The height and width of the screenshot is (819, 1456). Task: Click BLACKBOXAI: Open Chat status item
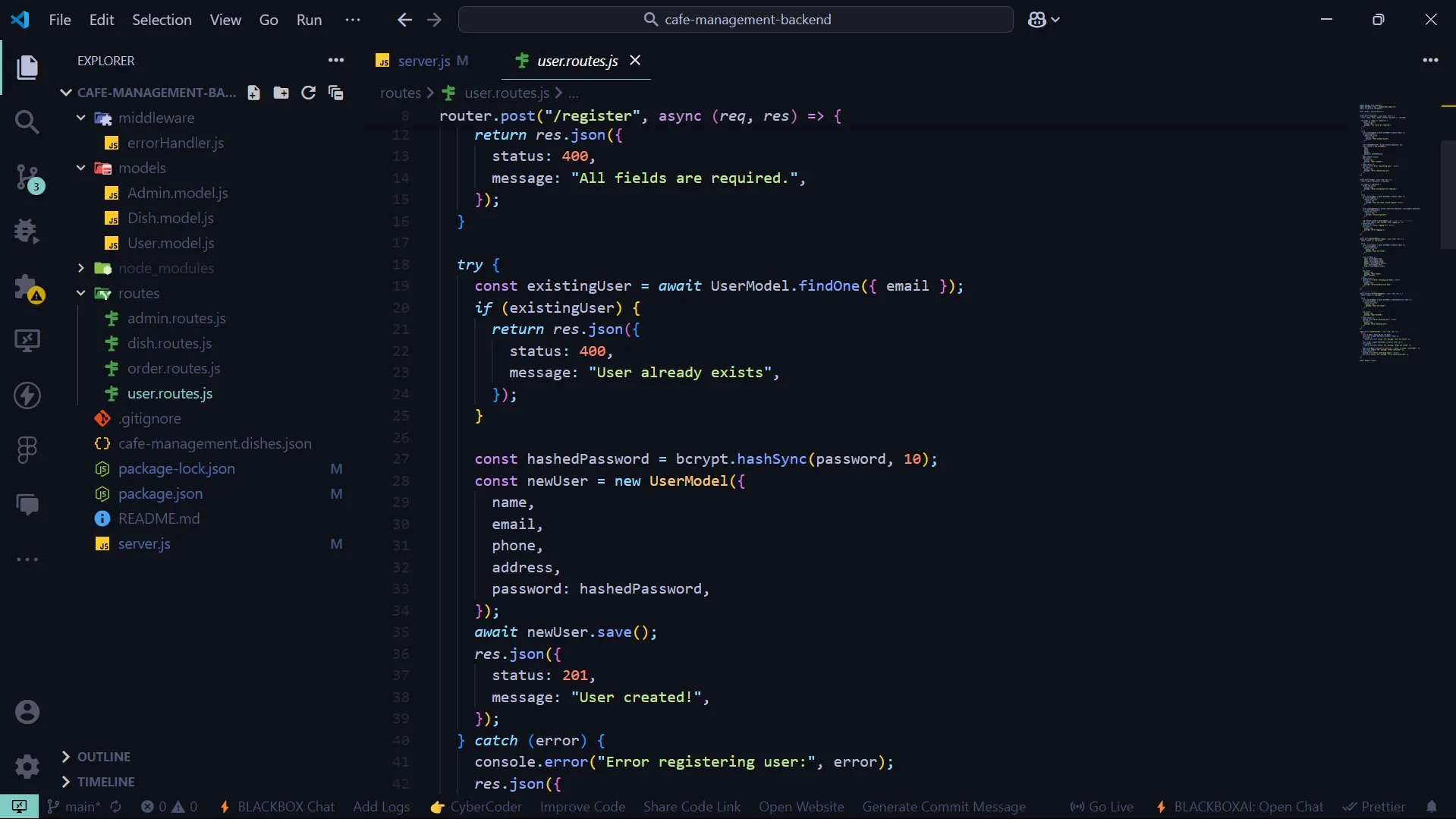click(x=1240, y=807)
